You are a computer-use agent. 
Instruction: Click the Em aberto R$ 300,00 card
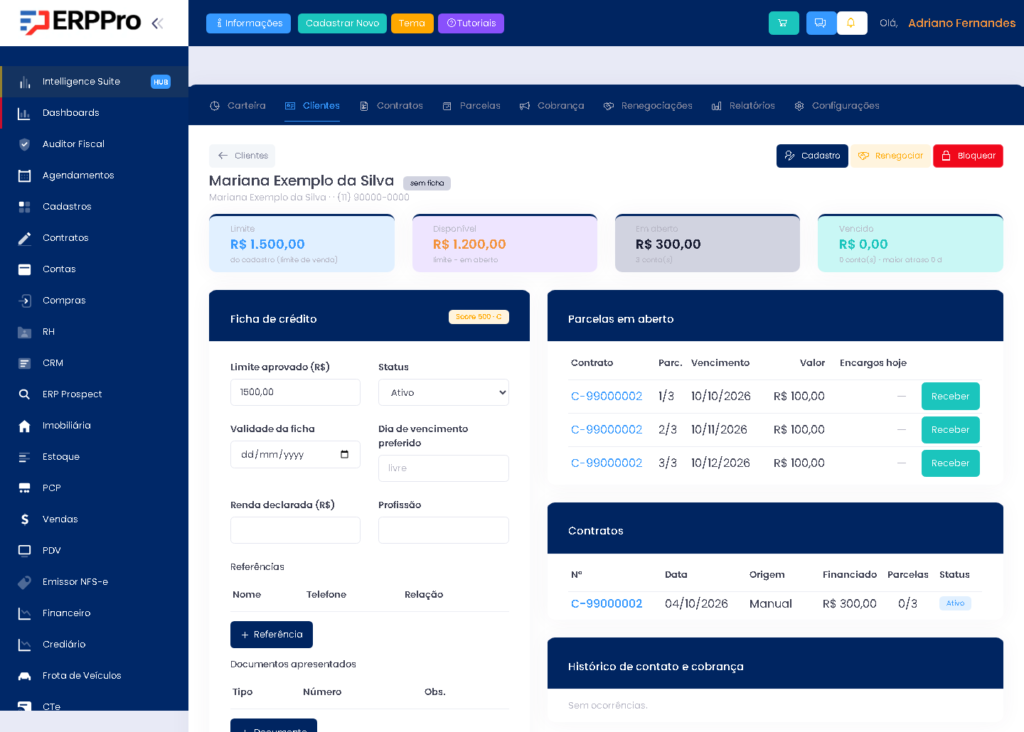(x=707, y=243)
